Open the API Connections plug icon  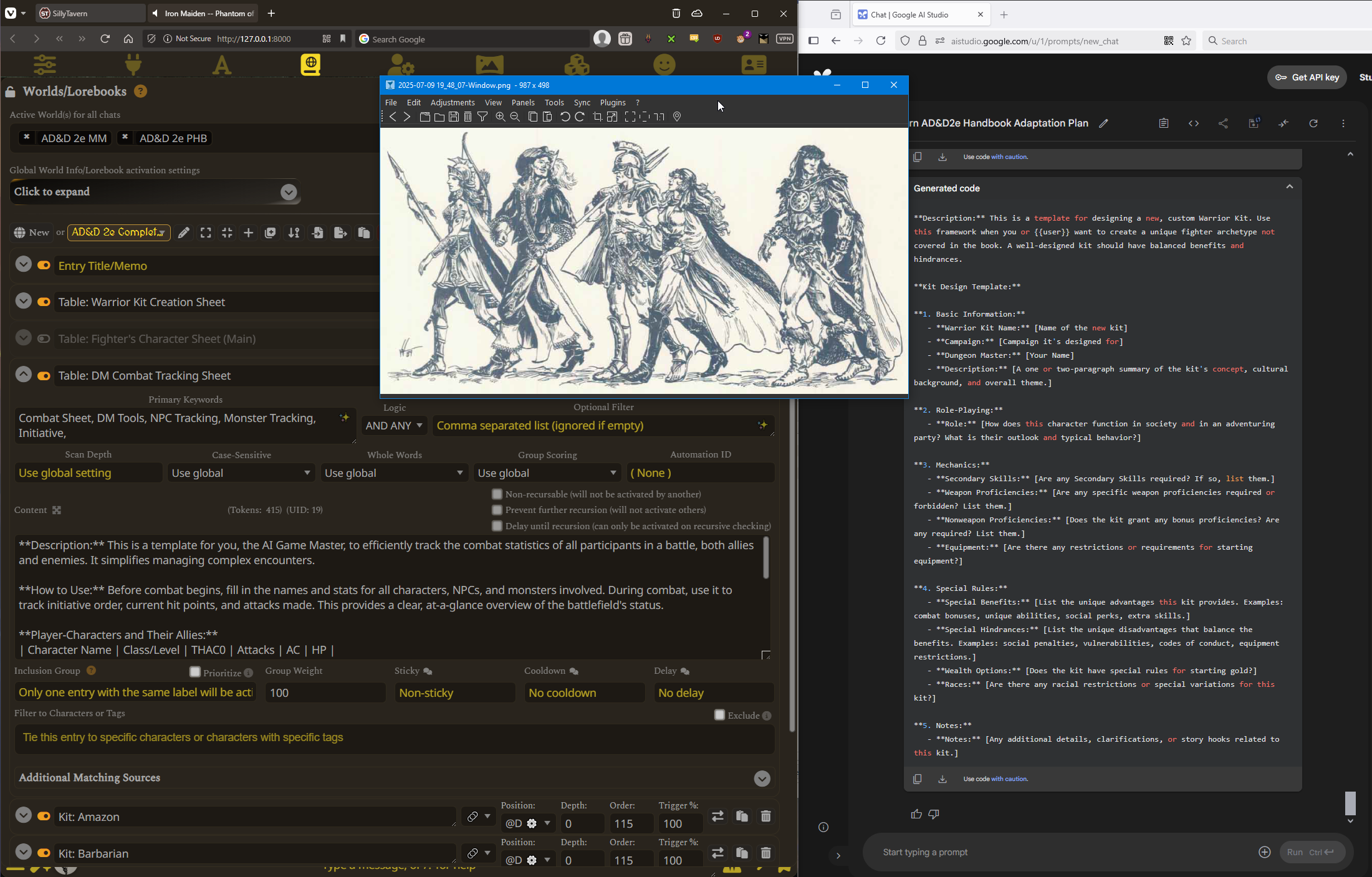tap(133, 65)
